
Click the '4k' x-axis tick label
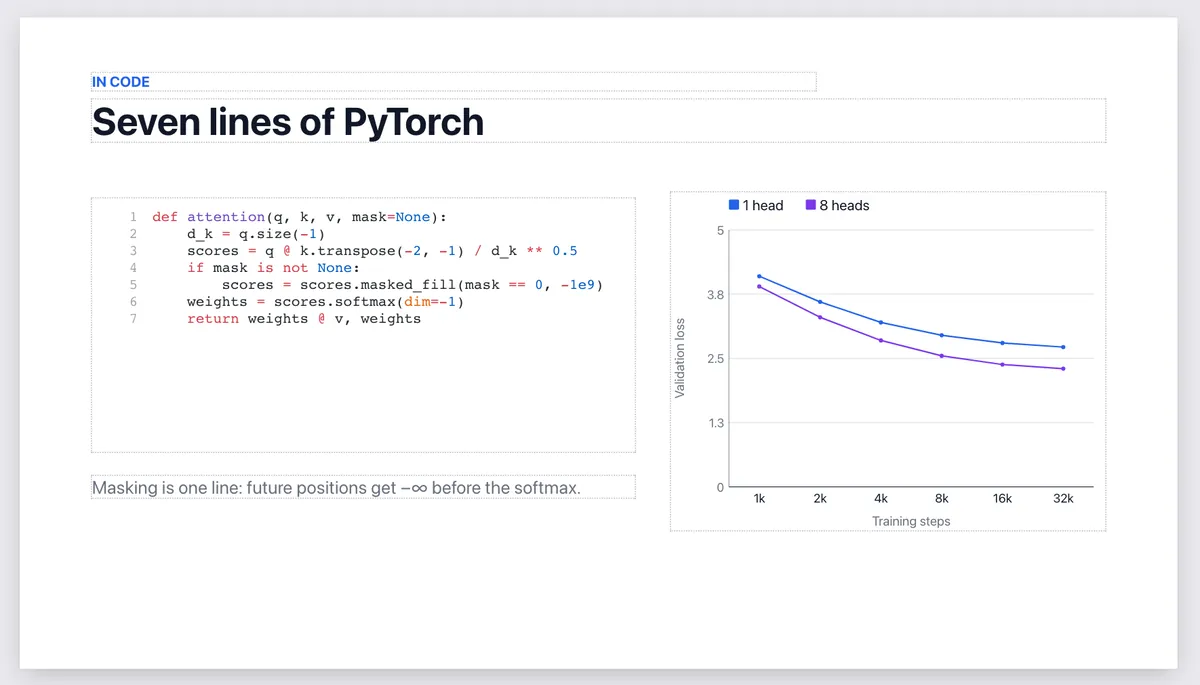(881, 498)
